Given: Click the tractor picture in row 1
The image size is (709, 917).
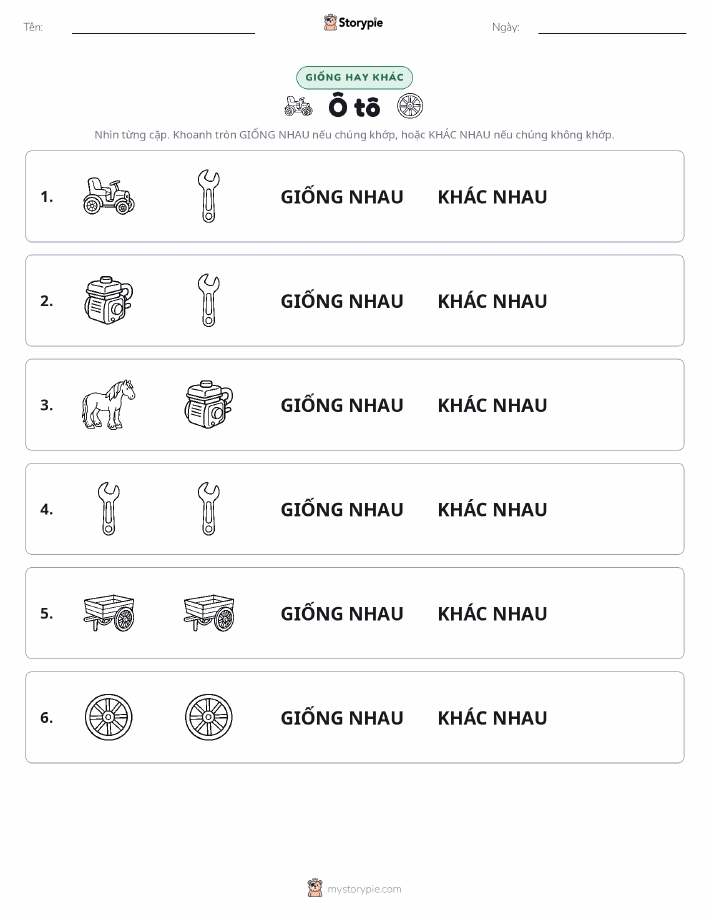Looking at the screenshot, I should point(109,196).
